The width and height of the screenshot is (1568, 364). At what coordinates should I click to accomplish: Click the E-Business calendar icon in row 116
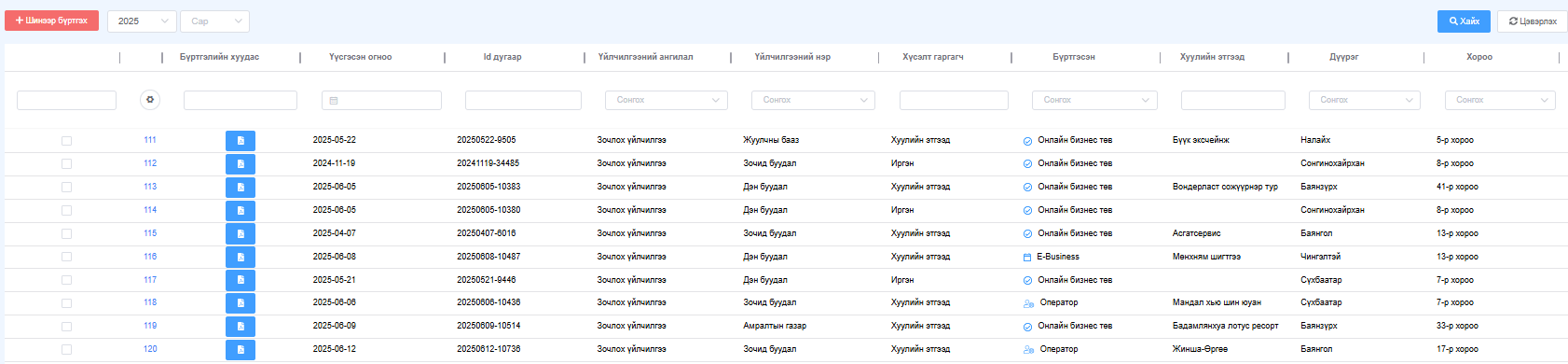[x=1027, y=257]
